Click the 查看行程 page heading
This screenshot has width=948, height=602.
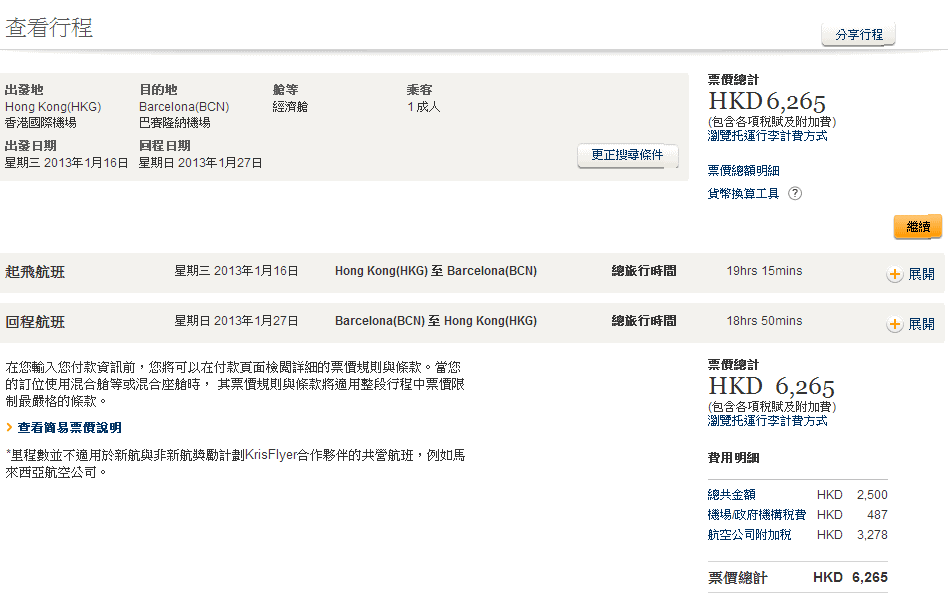coord(49,28)
